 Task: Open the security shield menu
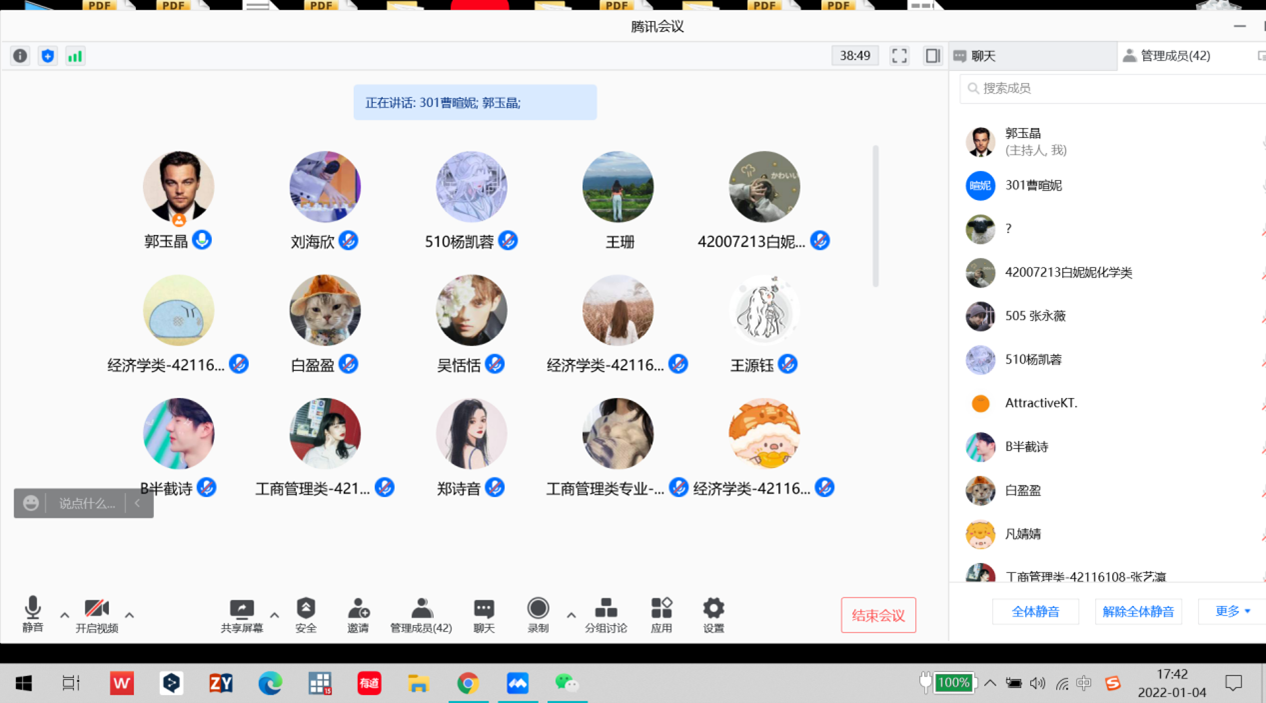[x=306, y=610]
